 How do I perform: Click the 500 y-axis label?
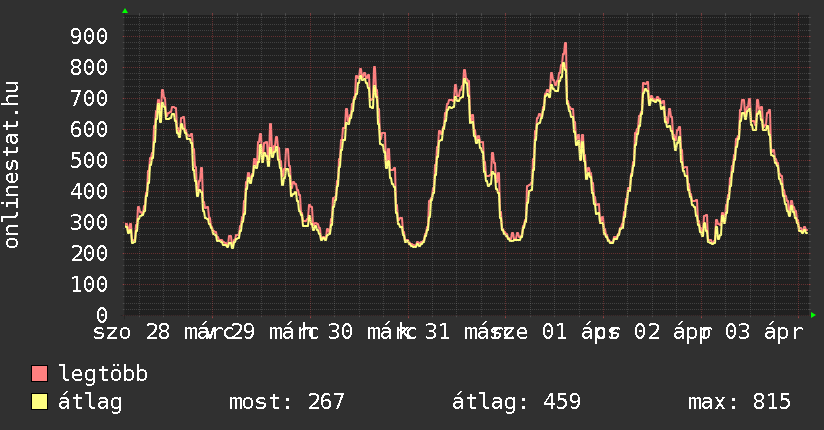coord(89,161)
